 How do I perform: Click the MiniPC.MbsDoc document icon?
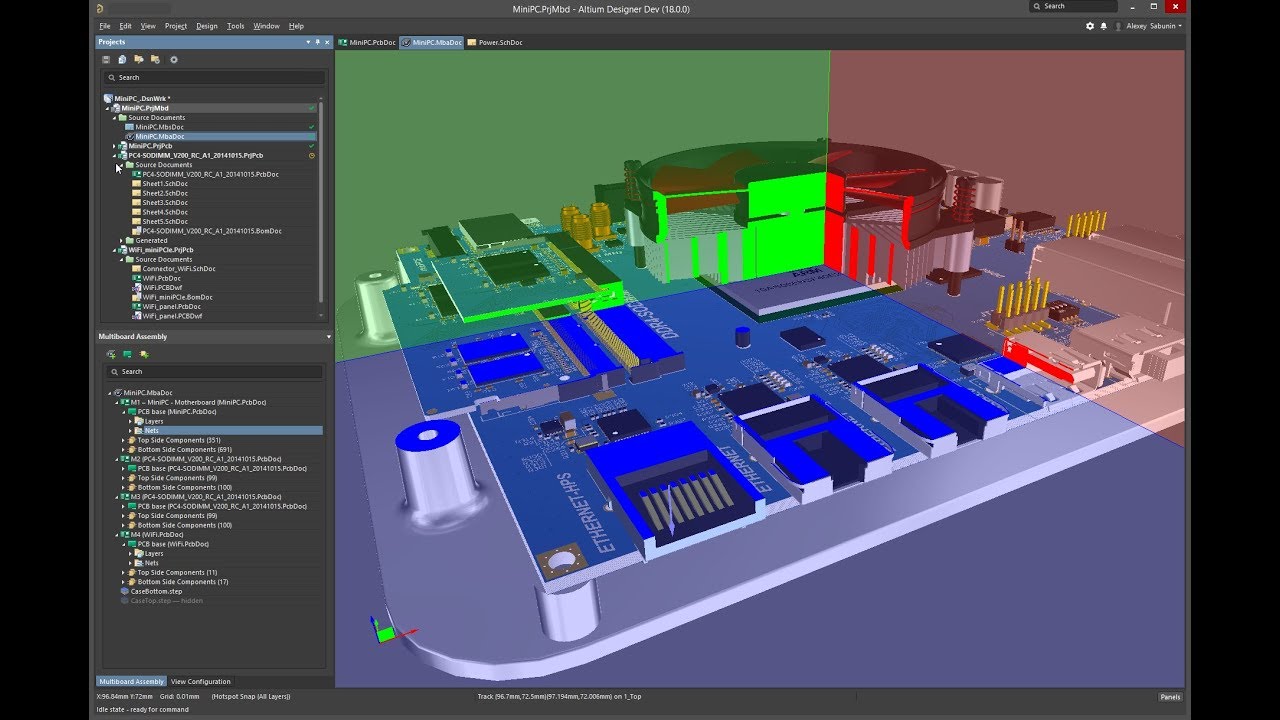(x=129, y=127)
